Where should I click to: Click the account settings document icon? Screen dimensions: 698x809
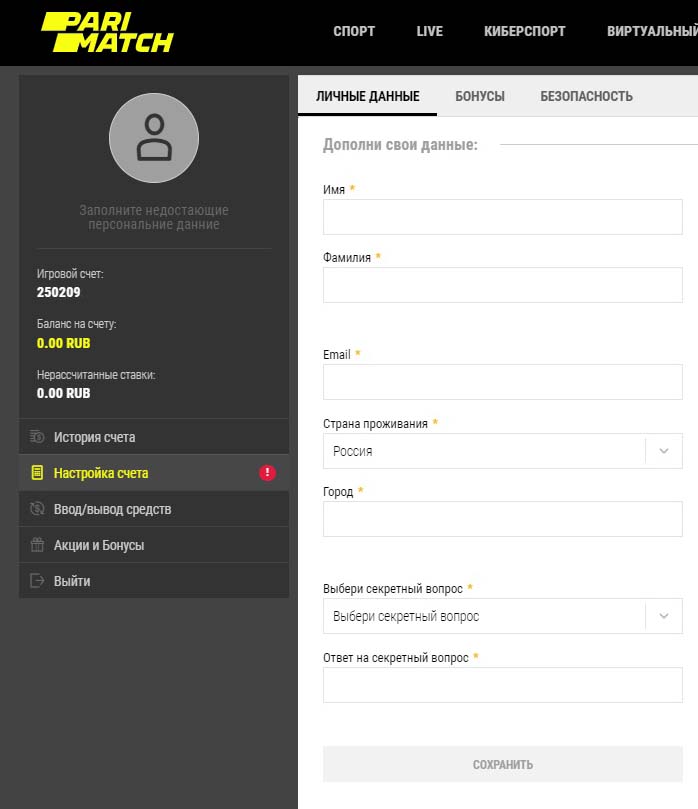38,473
